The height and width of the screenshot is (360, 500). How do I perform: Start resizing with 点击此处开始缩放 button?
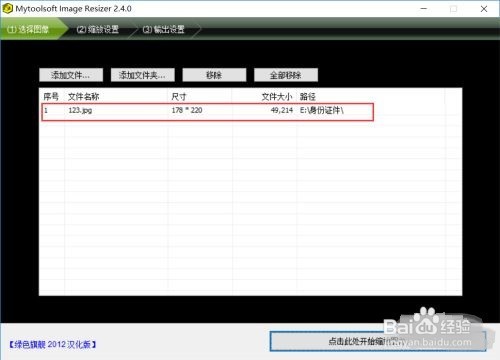(x=378, y=341)
